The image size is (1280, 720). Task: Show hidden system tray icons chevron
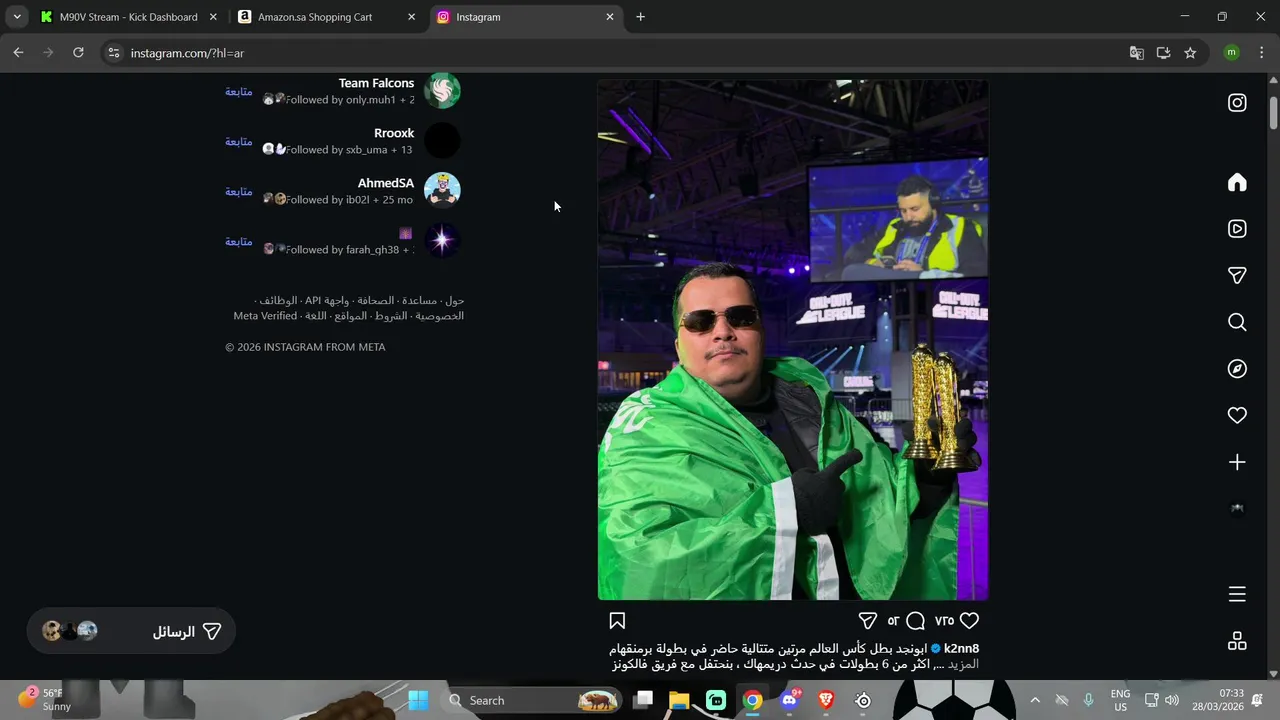pos(1034,700)
